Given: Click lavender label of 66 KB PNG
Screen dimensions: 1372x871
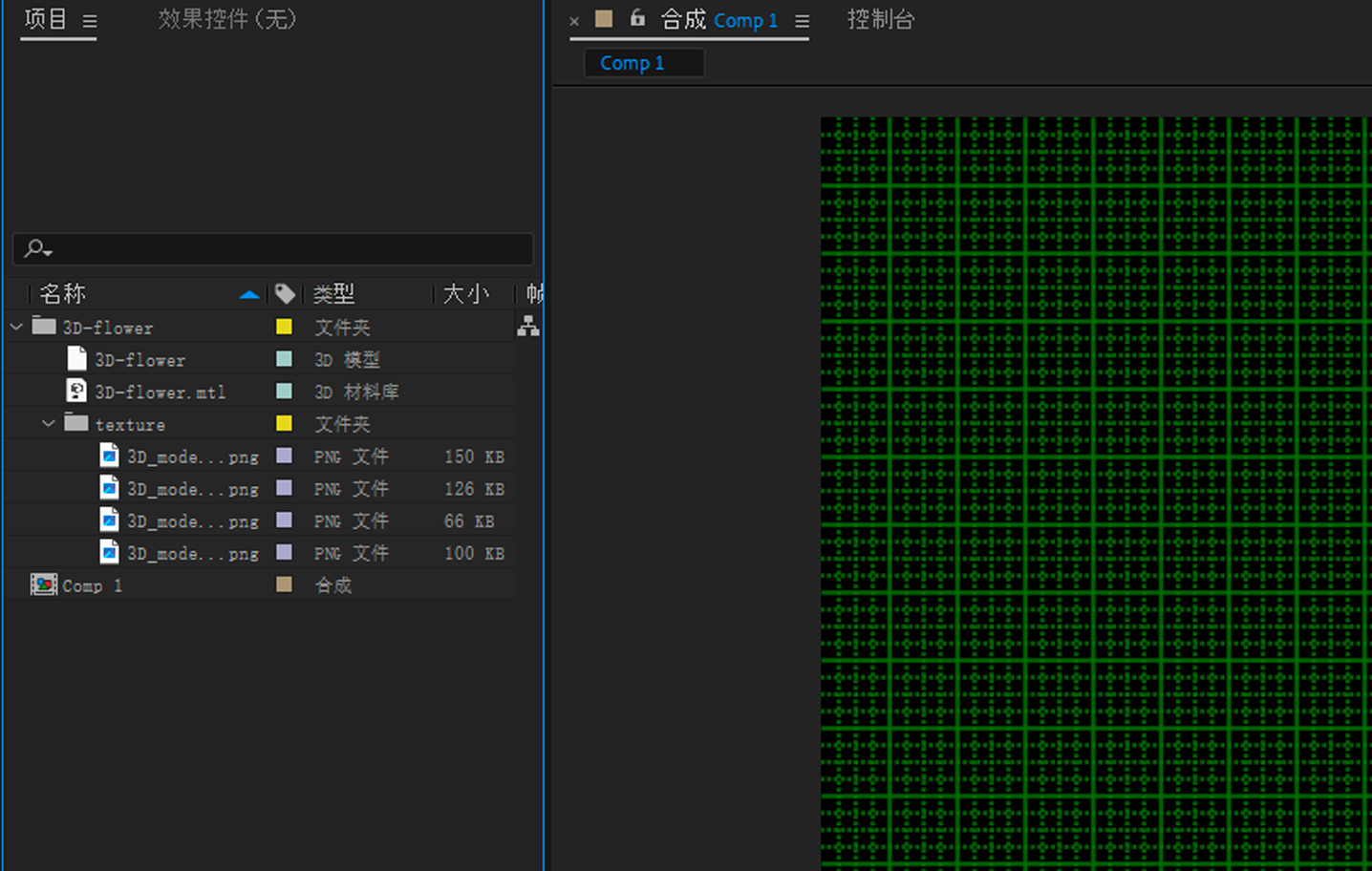Looking at the screenshot, I should 284,520.
